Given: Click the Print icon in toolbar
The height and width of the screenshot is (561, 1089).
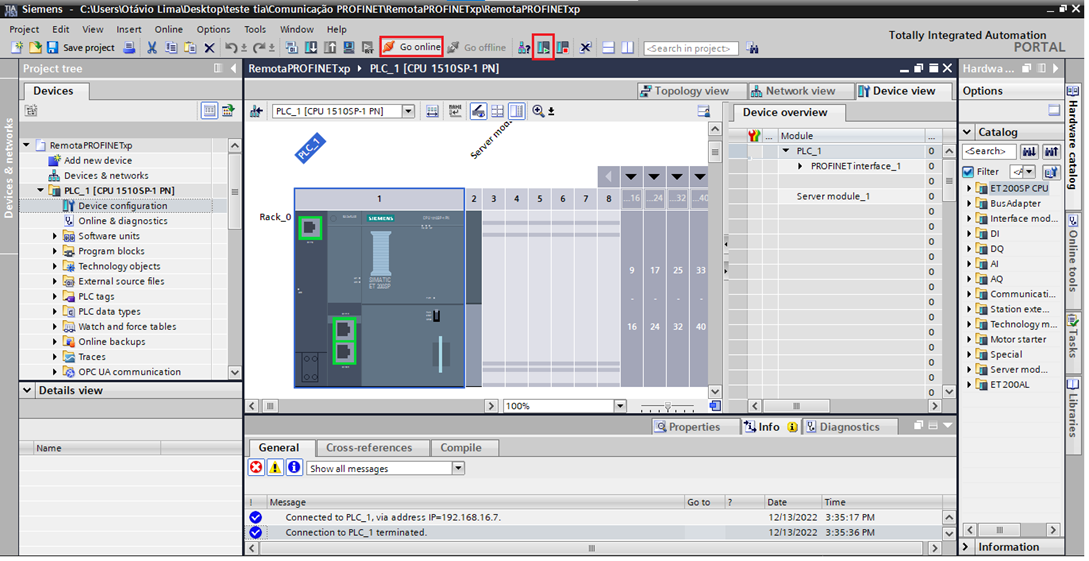Looking at the screenshot, I should [130, 47].
